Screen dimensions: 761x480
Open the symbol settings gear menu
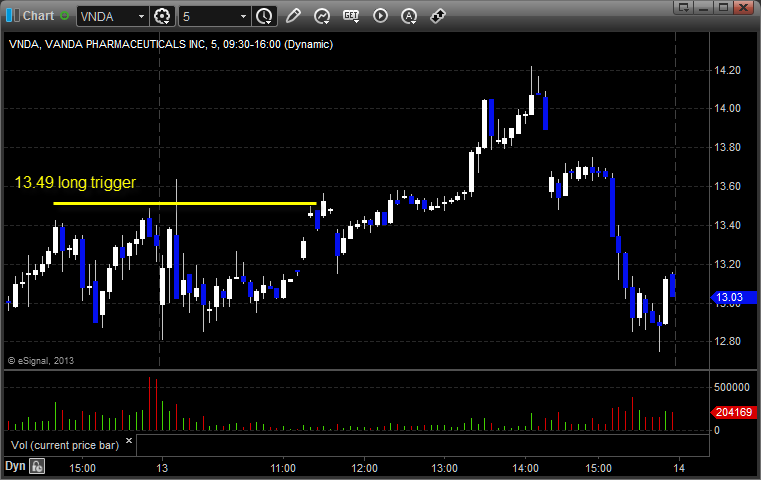(162, 17)
